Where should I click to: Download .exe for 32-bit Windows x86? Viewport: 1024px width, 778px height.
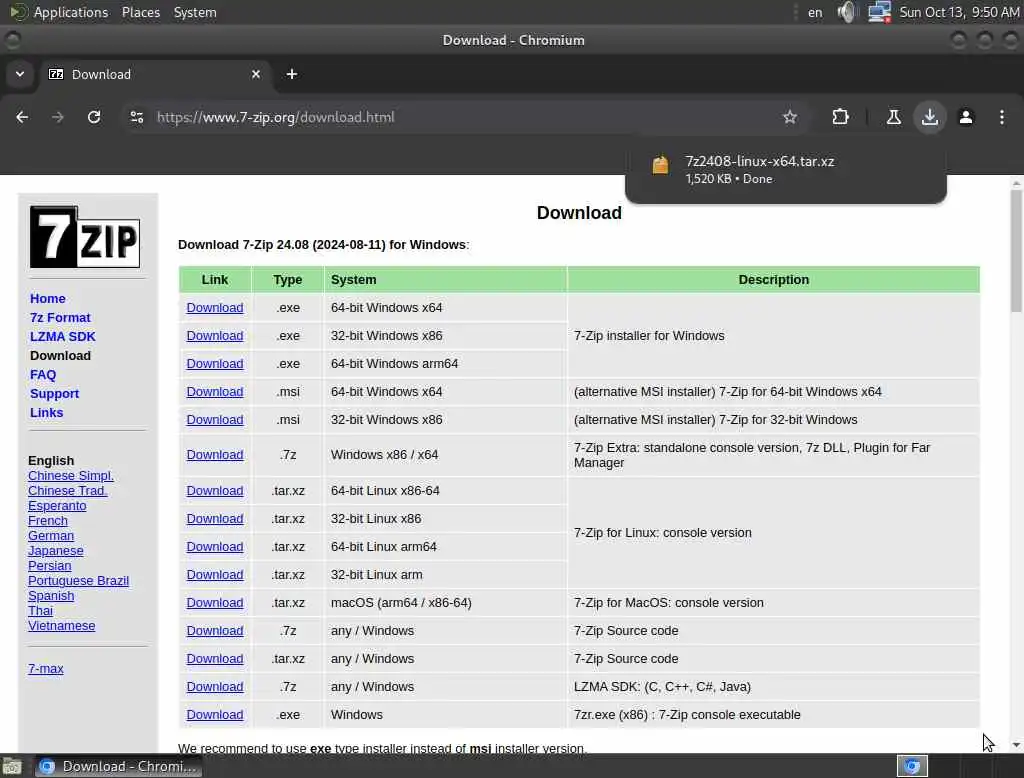coord(215,336)
